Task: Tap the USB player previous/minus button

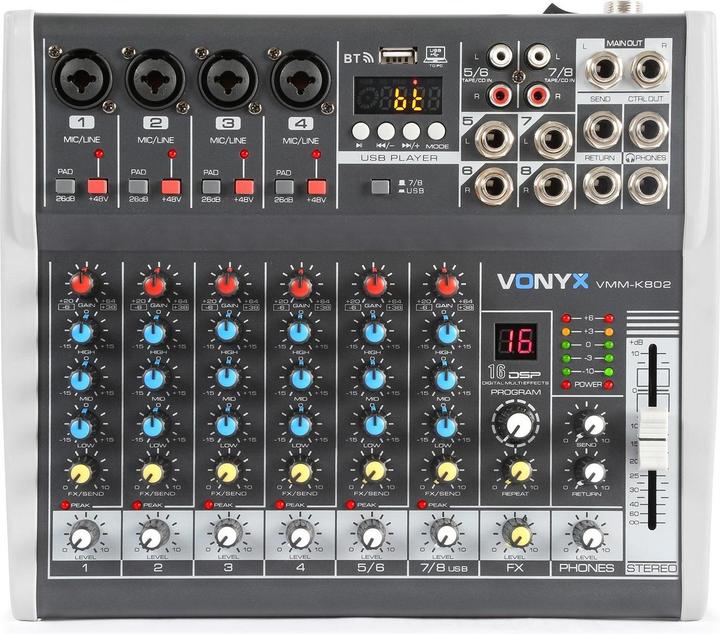Action: (386, 131)
